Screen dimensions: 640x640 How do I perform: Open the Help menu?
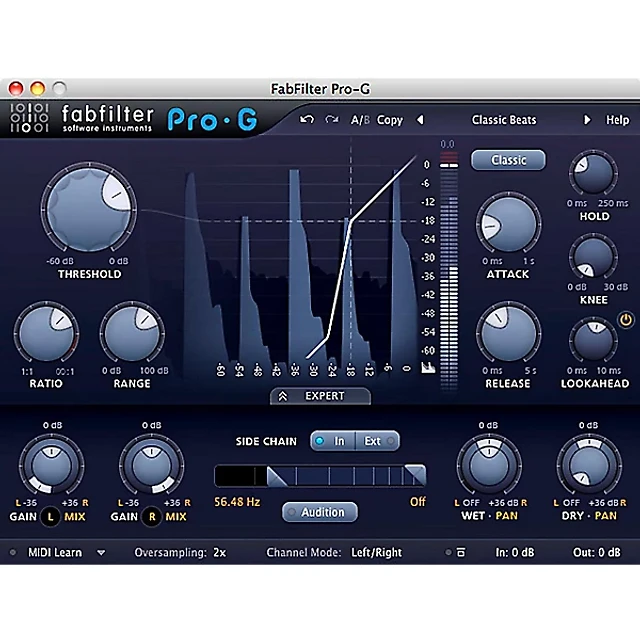click(x=617, y=120)
